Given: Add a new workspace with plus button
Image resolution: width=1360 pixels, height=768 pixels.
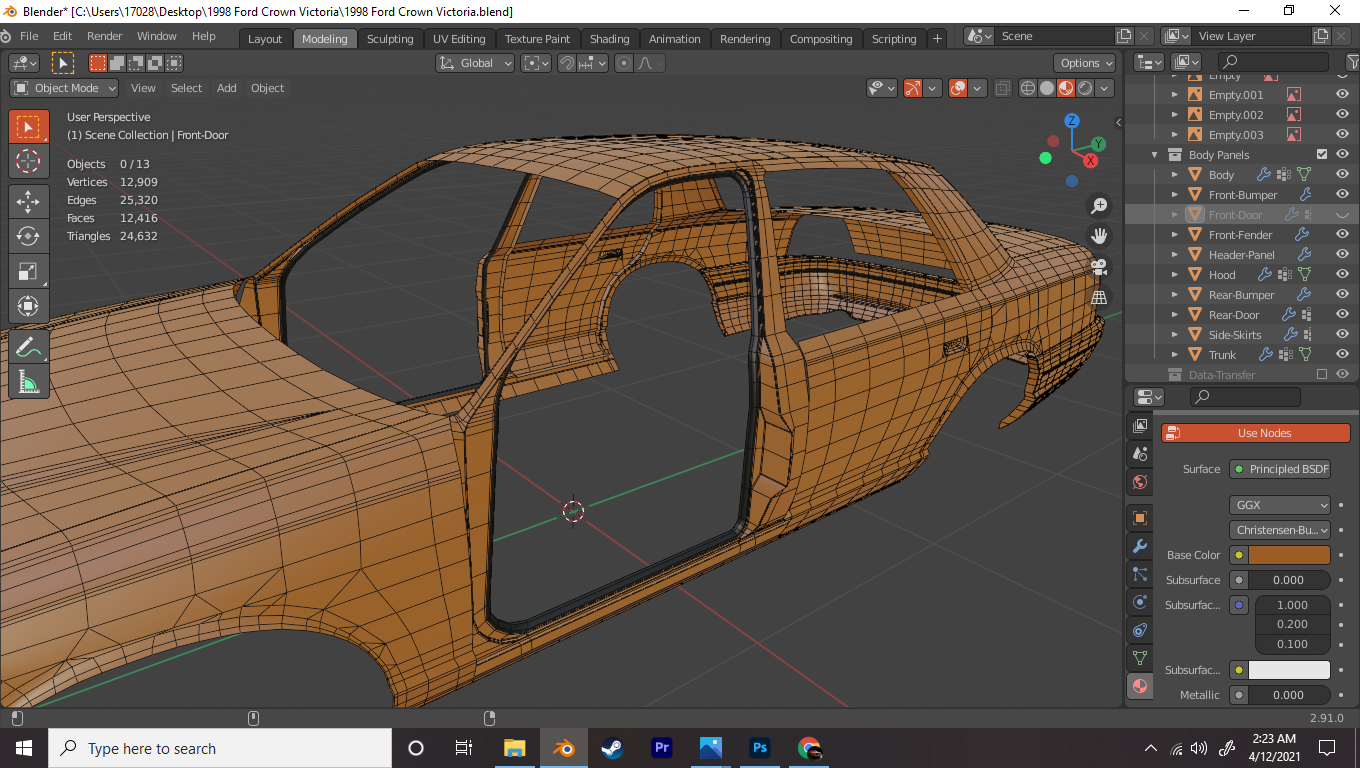Looking at the screenshot, I should pos(937,39).
